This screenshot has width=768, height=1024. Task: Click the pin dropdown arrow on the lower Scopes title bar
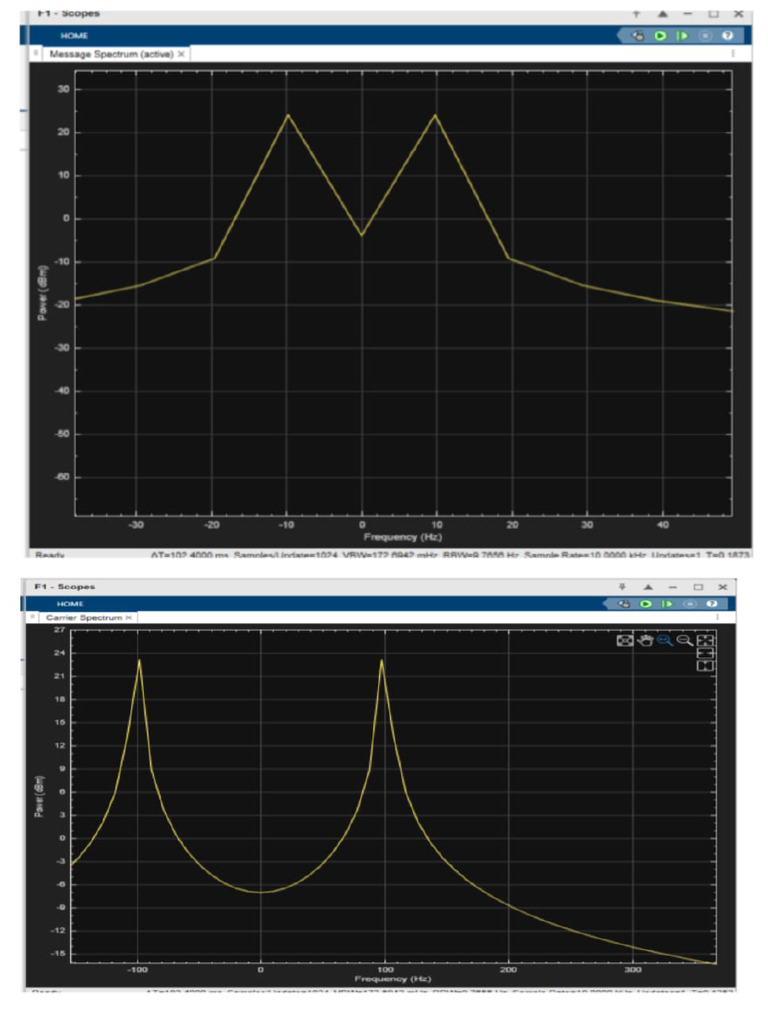pyautogui.click(x=622, y=586)
